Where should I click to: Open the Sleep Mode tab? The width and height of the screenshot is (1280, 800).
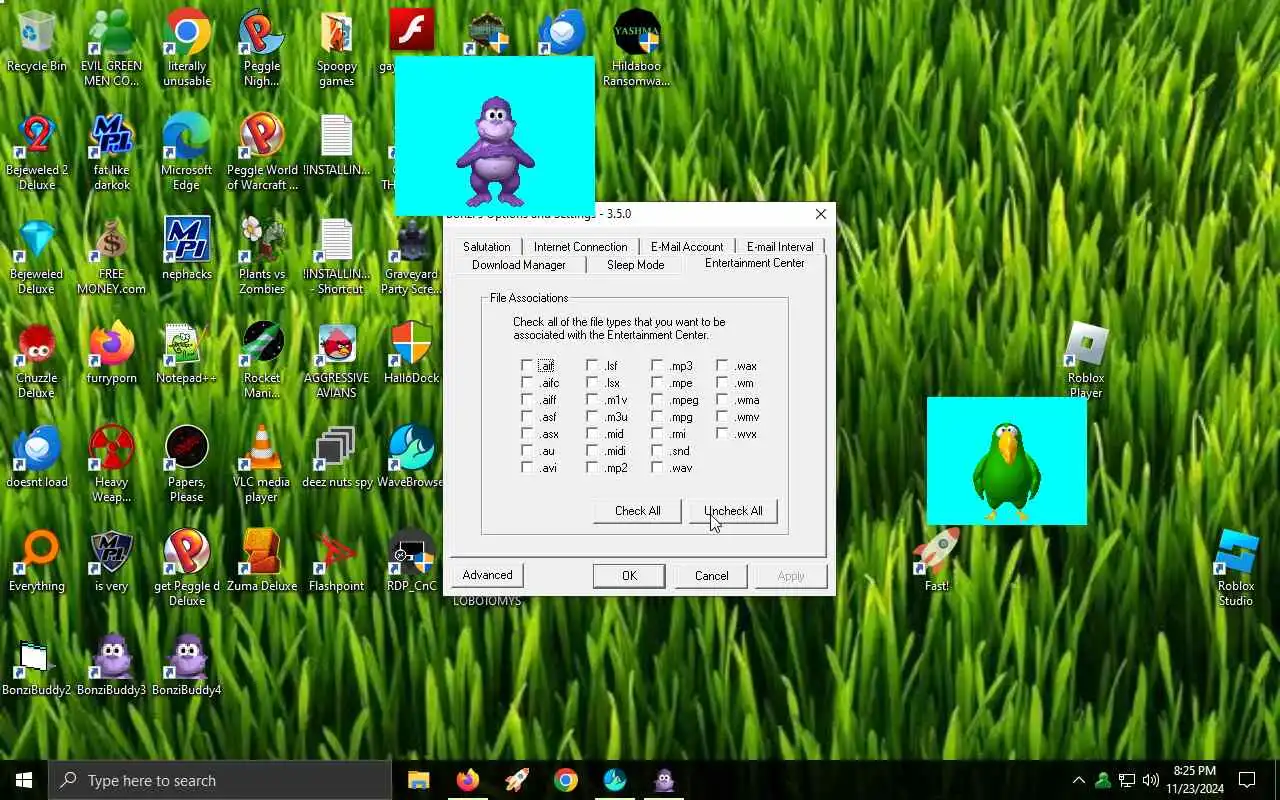[x=635, y=265]
